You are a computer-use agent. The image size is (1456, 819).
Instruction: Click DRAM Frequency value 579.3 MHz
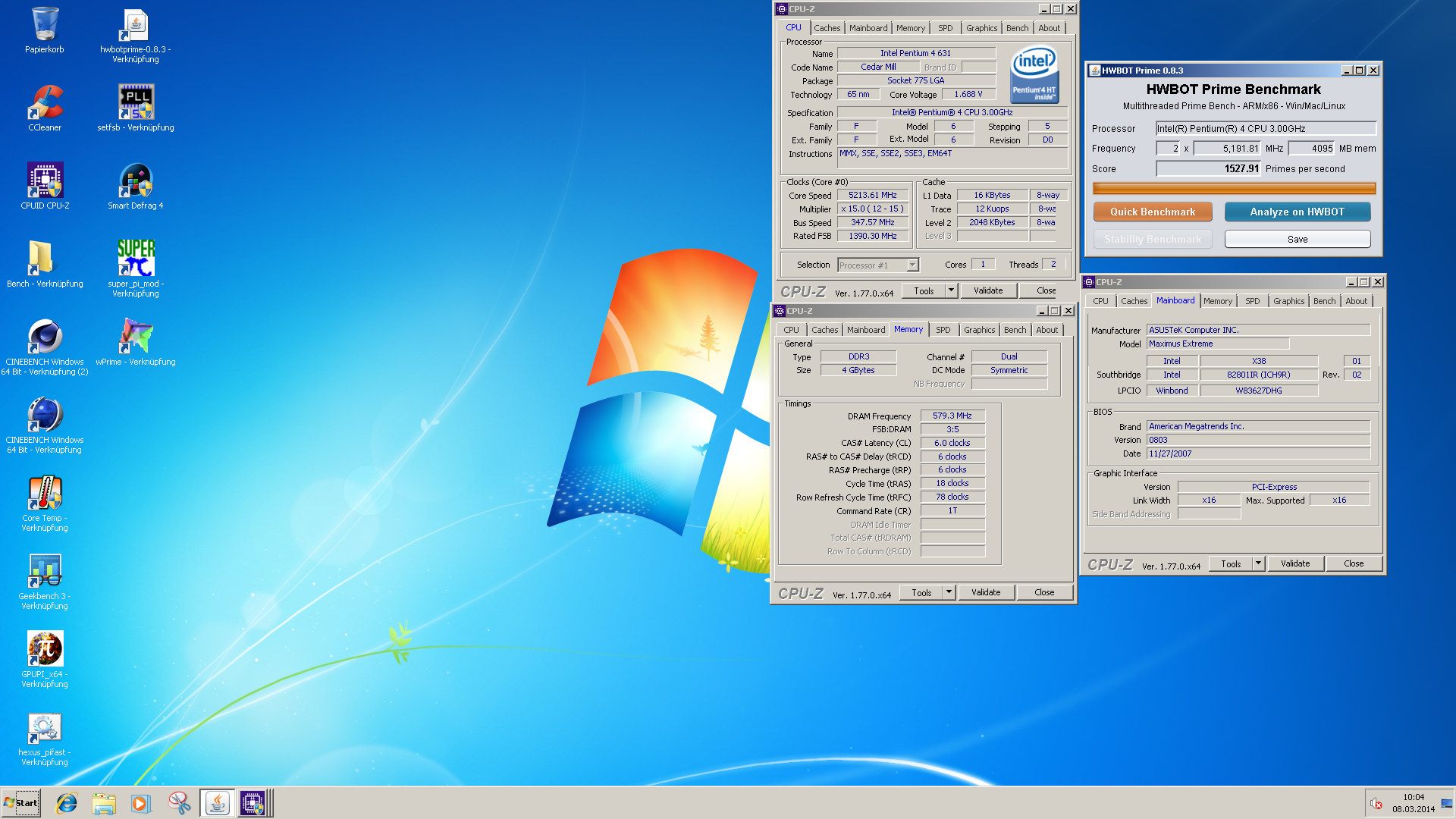coord(952,416)
